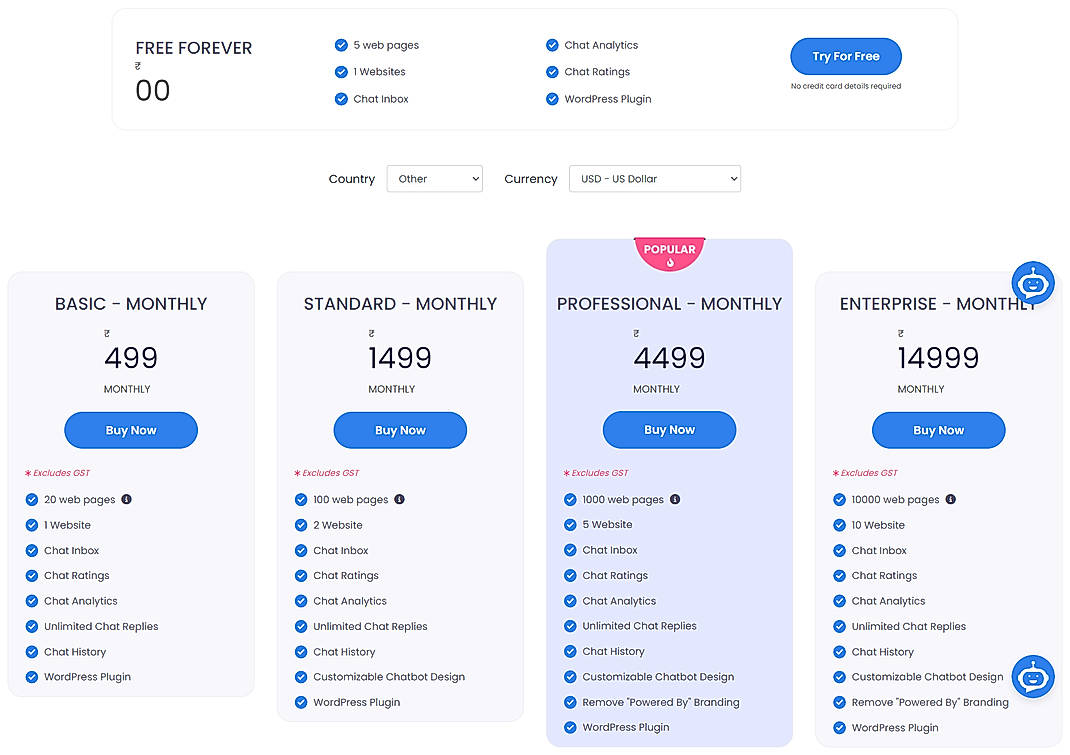Click checkmark beside Customizable Chatbot Design in Standard
Screen dimensions: 1070x755
click(301, 677)
